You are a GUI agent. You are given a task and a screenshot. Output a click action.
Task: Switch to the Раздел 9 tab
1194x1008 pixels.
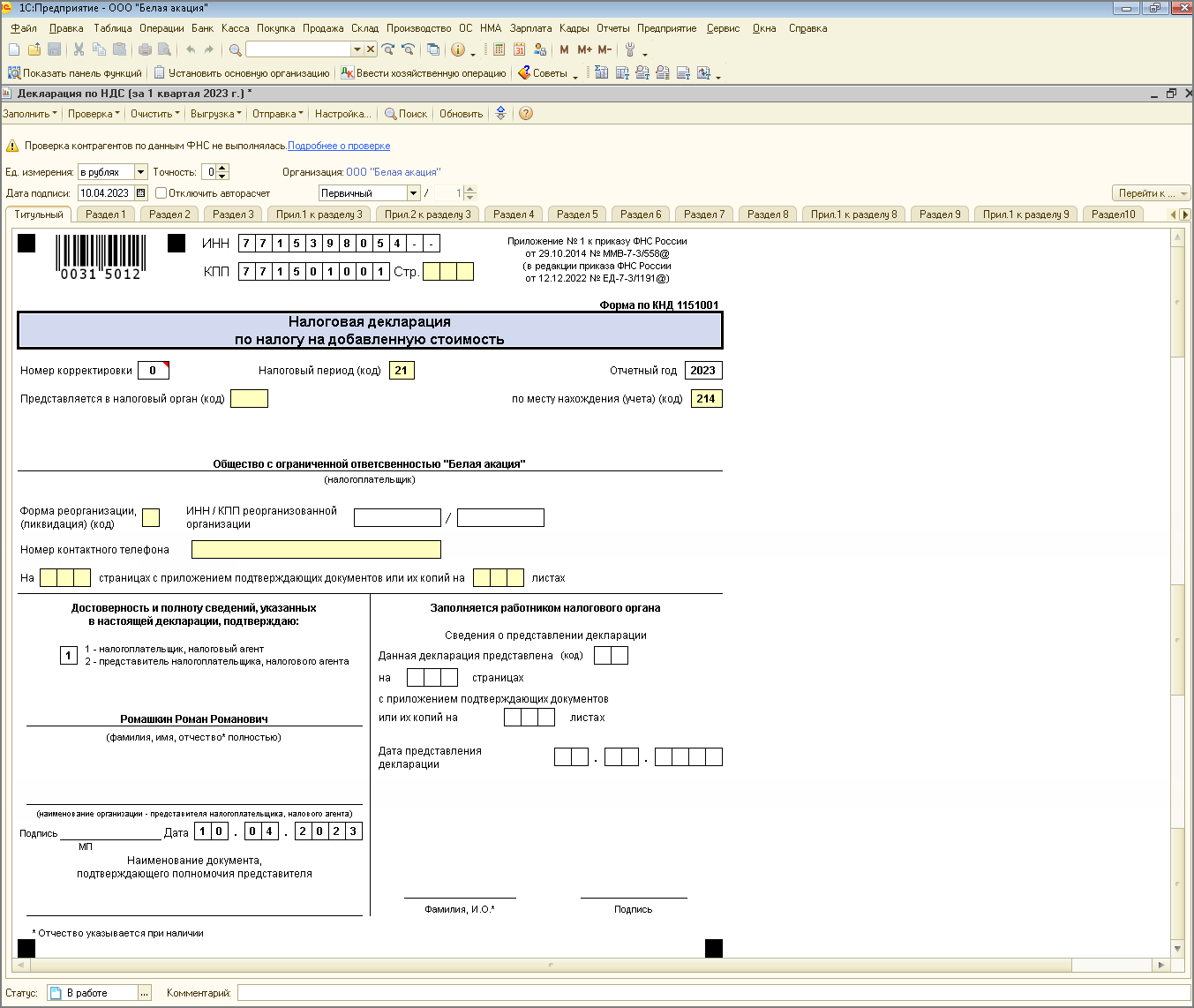[940, 214]
